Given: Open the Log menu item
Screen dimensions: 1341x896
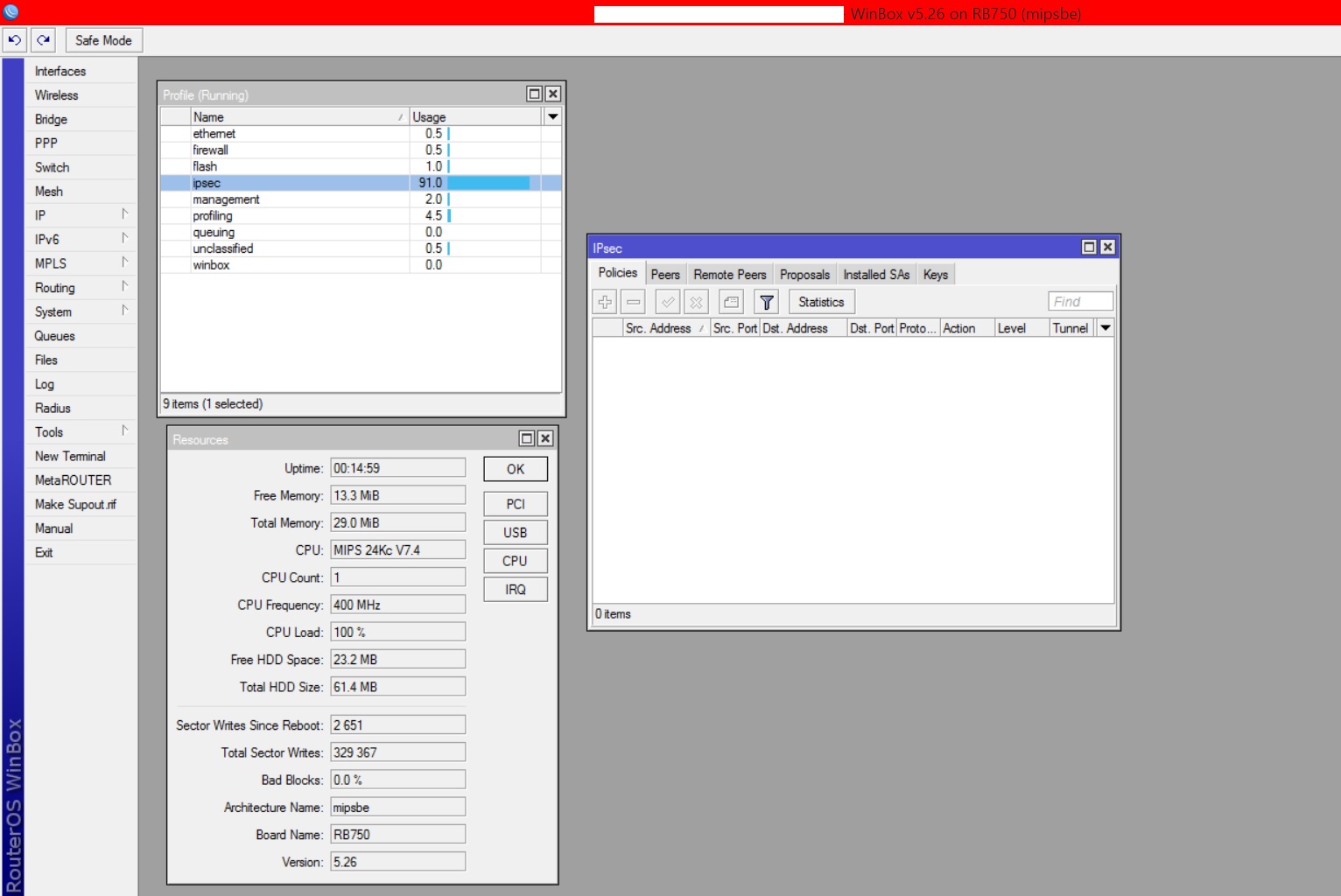Looking at the screenshot, I should [81, 384].
